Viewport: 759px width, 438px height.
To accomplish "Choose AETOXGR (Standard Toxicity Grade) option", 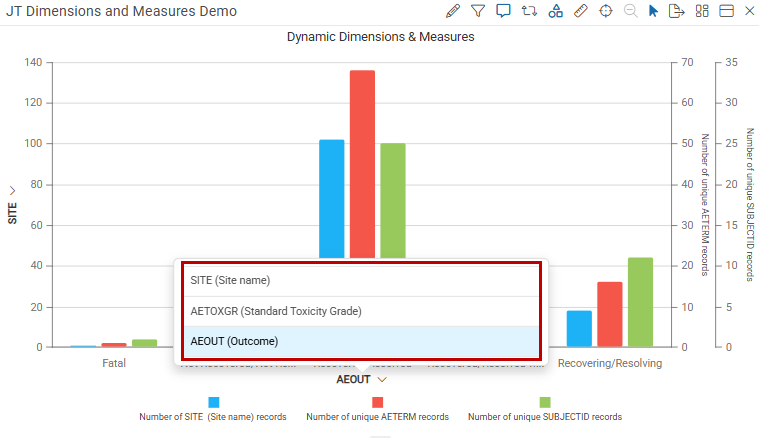I will click(362, 311).
